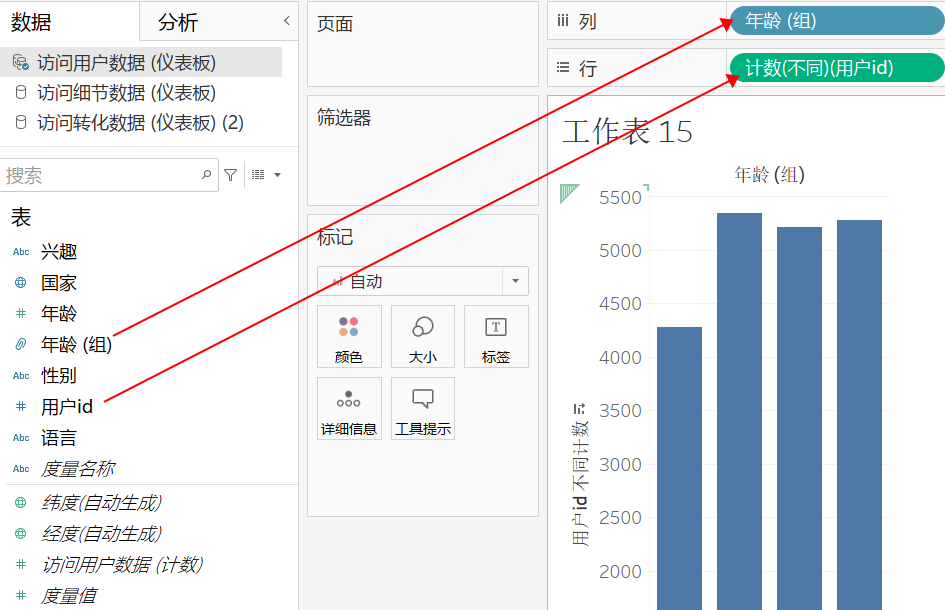Click the 详细信息 marks button
Viewport: 945px width, 610px height.
[349, 409]
